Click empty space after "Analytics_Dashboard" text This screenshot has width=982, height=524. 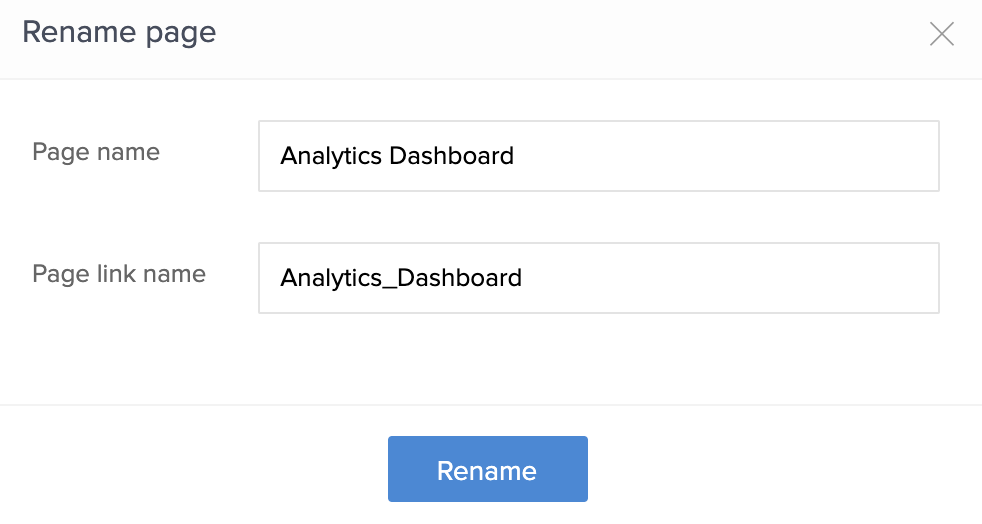pos(730,278)
